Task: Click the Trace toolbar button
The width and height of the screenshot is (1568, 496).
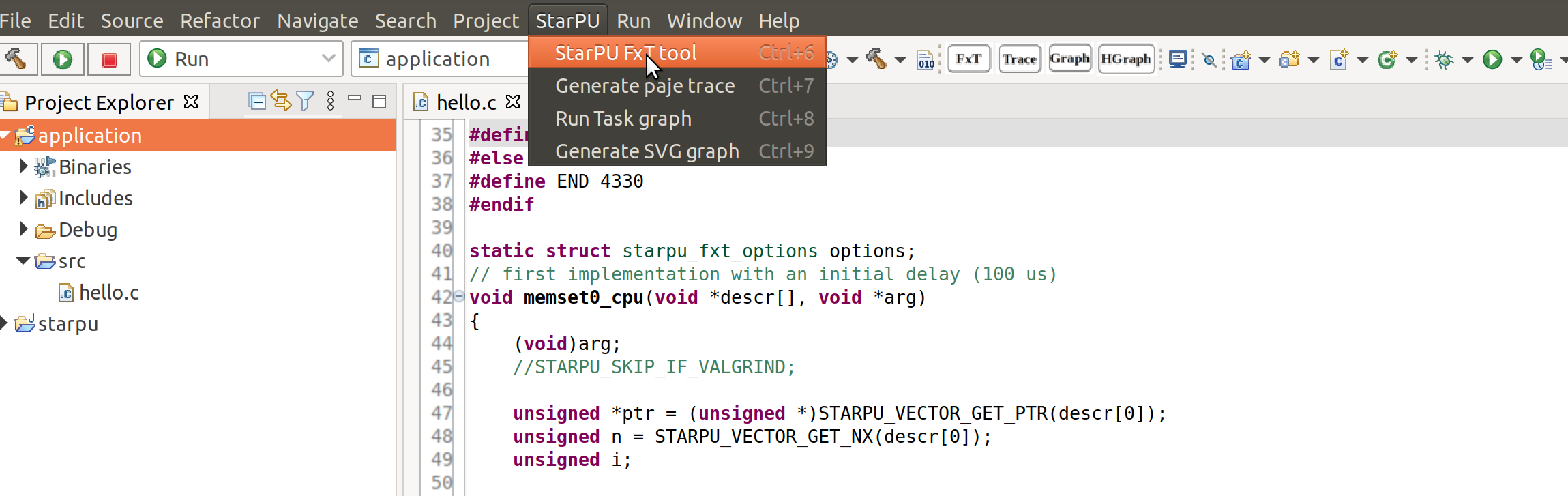Action: pos(1020,59)
